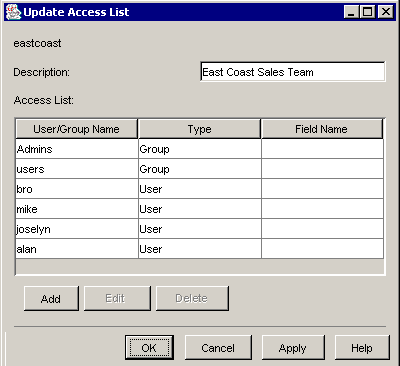400x366 pixels.
Task: Click the application icon in title bar
Action: coord(13,12)
